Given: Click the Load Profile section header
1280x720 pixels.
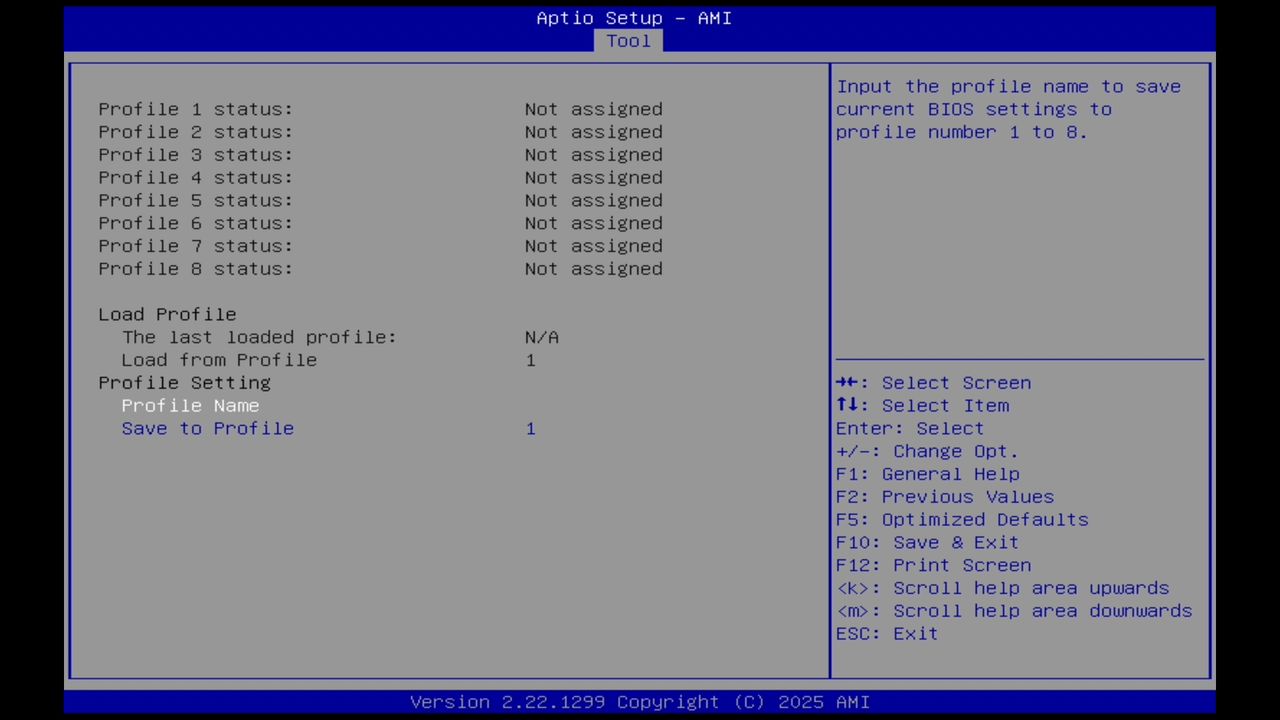Looking at the screenshot, I should click(x=167, y=314).
